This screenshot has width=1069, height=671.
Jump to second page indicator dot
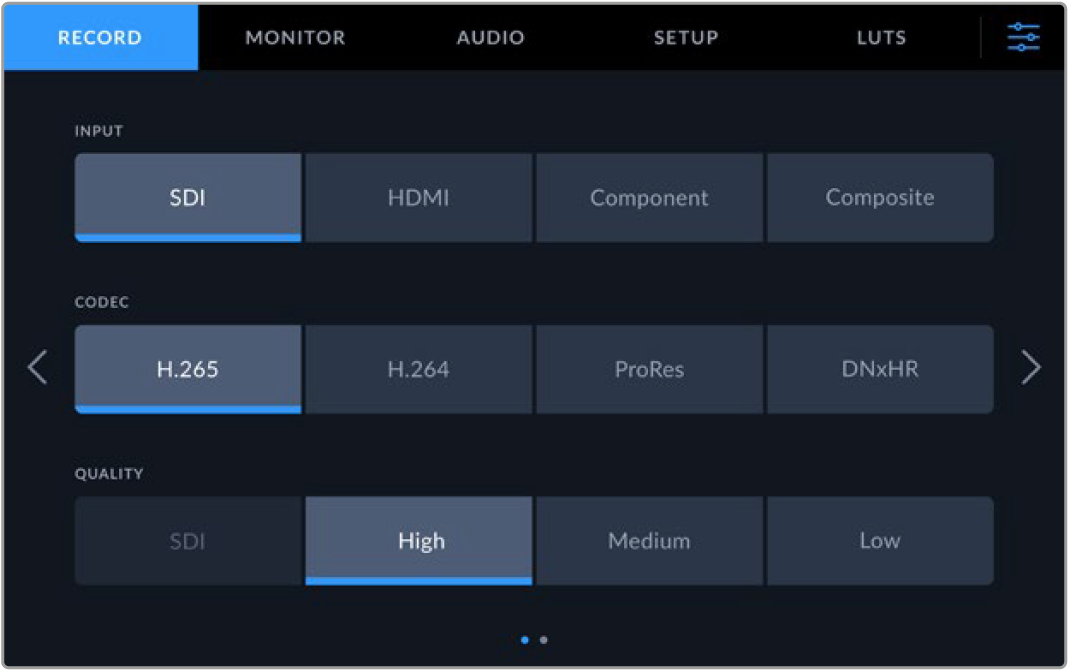click(x=543, y=640)
